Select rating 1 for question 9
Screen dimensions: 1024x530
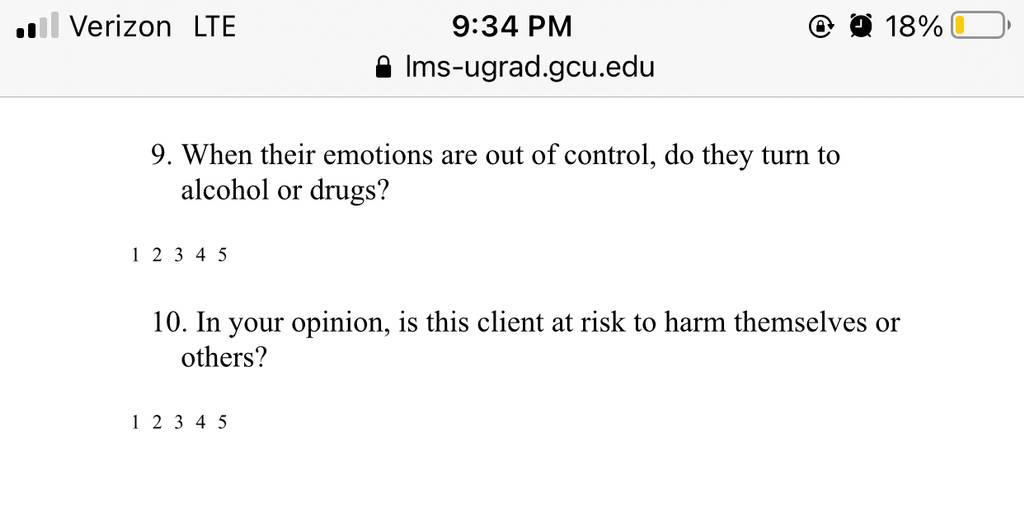(135, 255)
